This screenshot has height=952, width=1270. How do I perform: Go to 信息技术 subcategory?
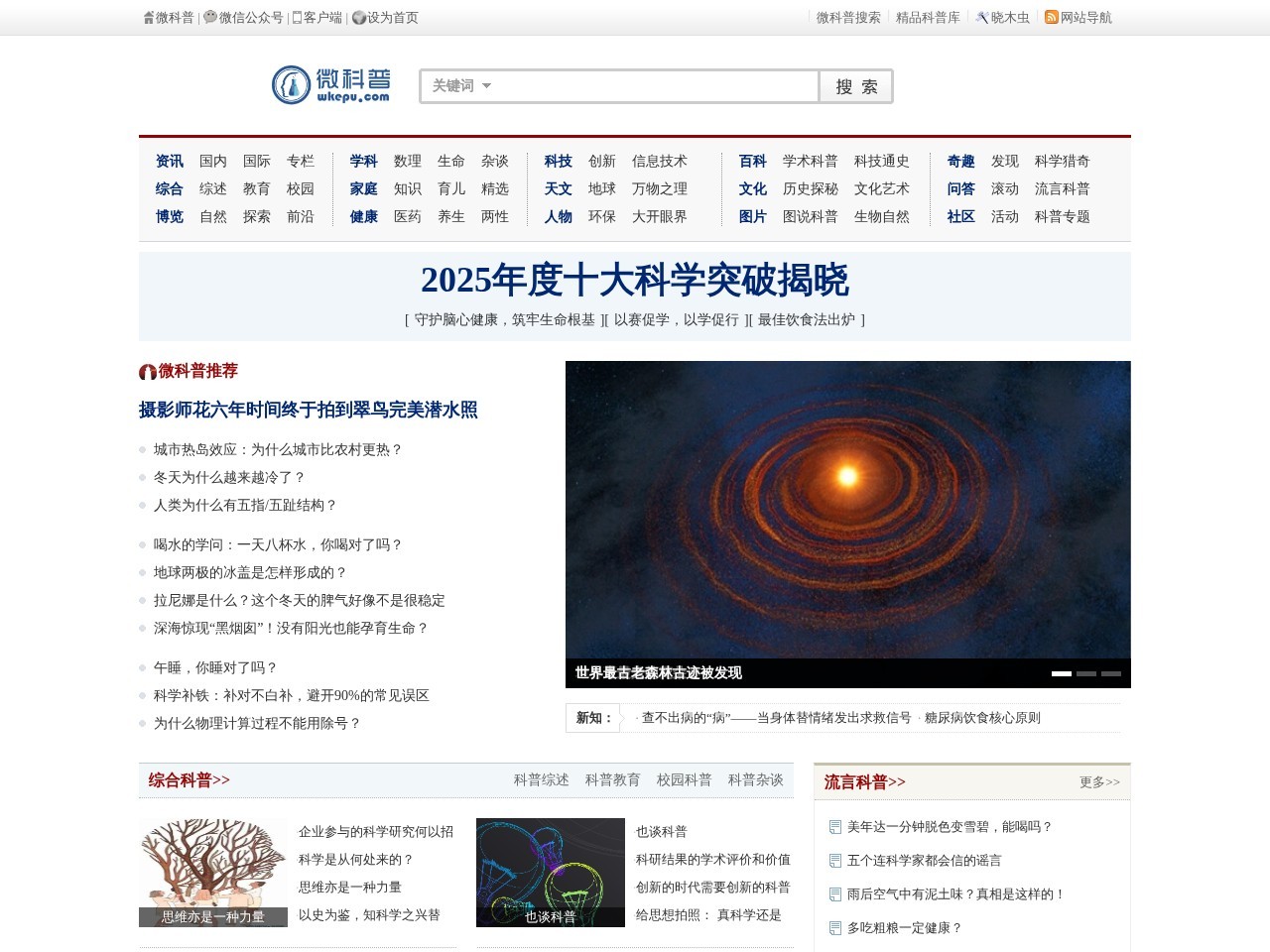(x=660, y=161)
